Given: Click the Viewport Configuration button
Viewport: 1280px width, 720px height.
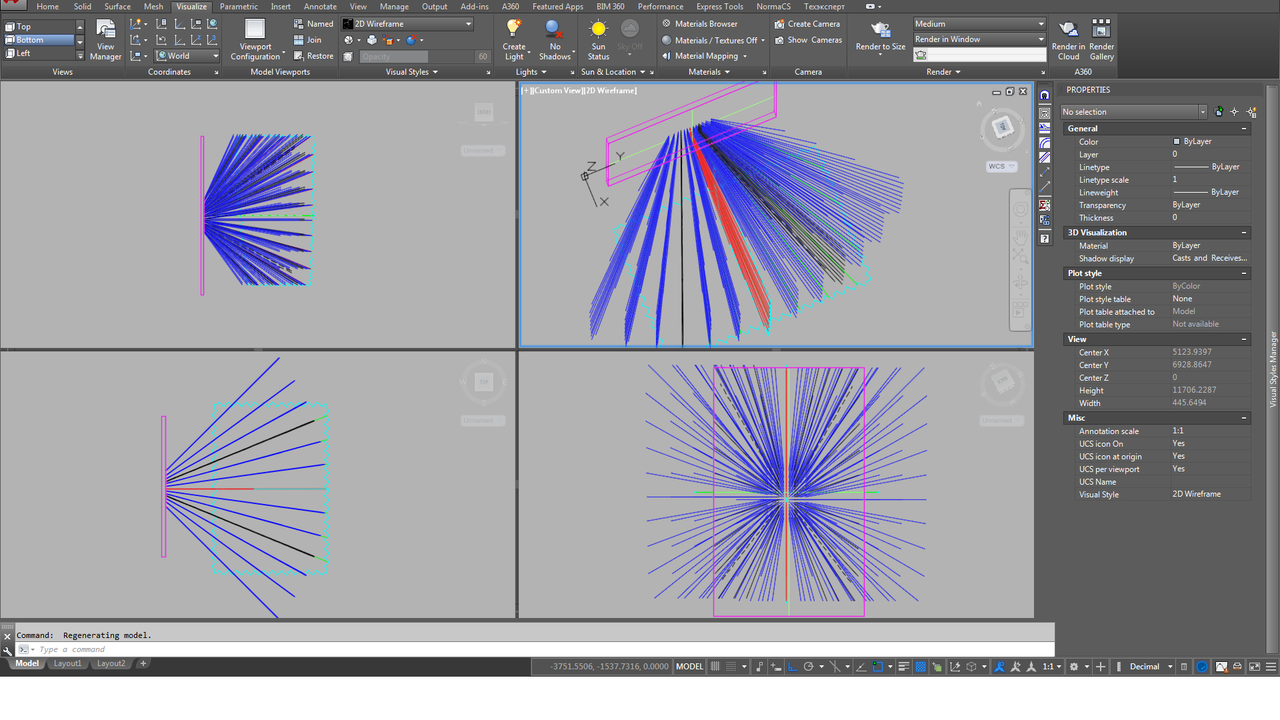Looking at the screenshot, I should click(x=255, y=40).
